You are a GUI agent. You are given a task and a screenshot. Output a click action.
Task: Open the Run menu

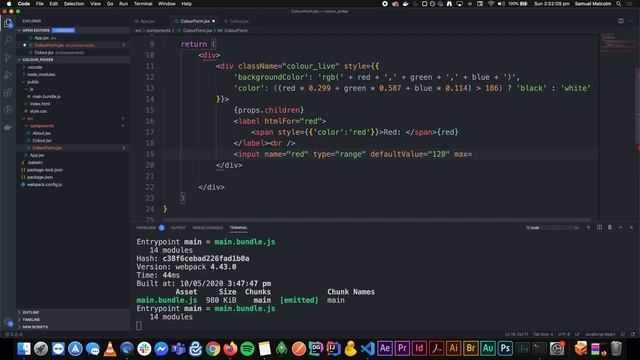[123, 4]
